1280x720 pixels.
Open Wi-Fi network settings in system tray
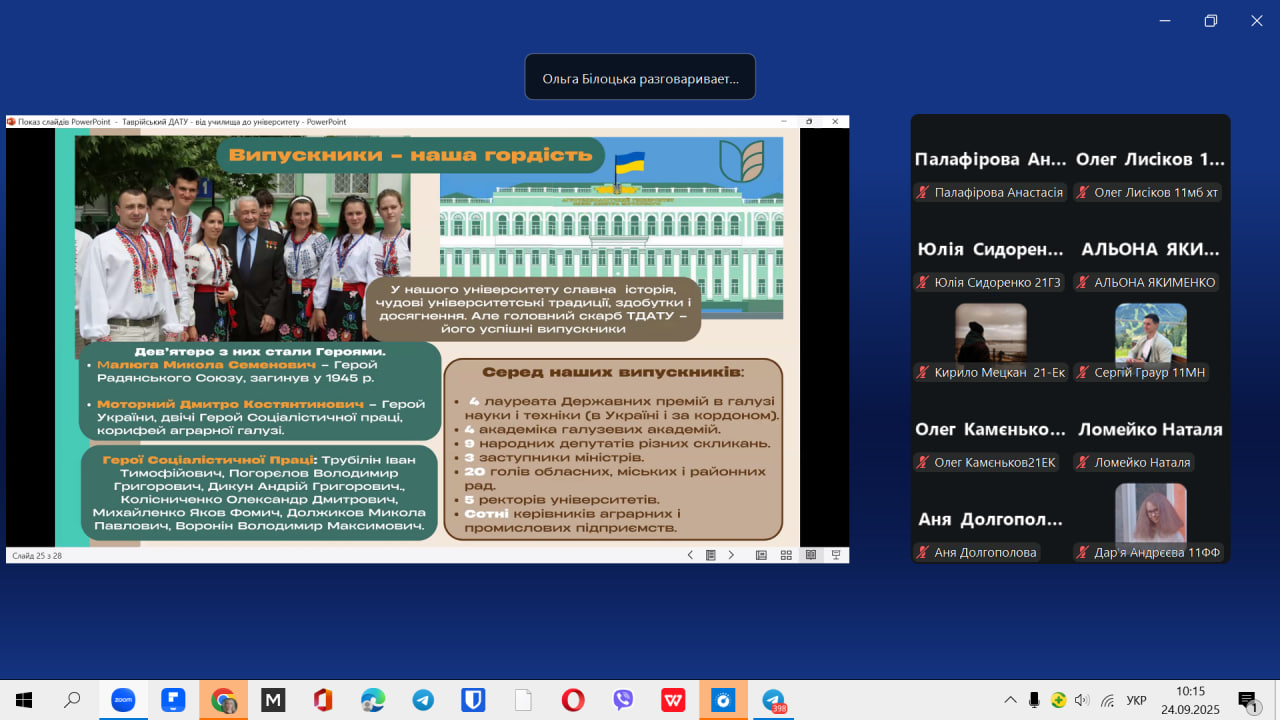[x=1107, y=700]
